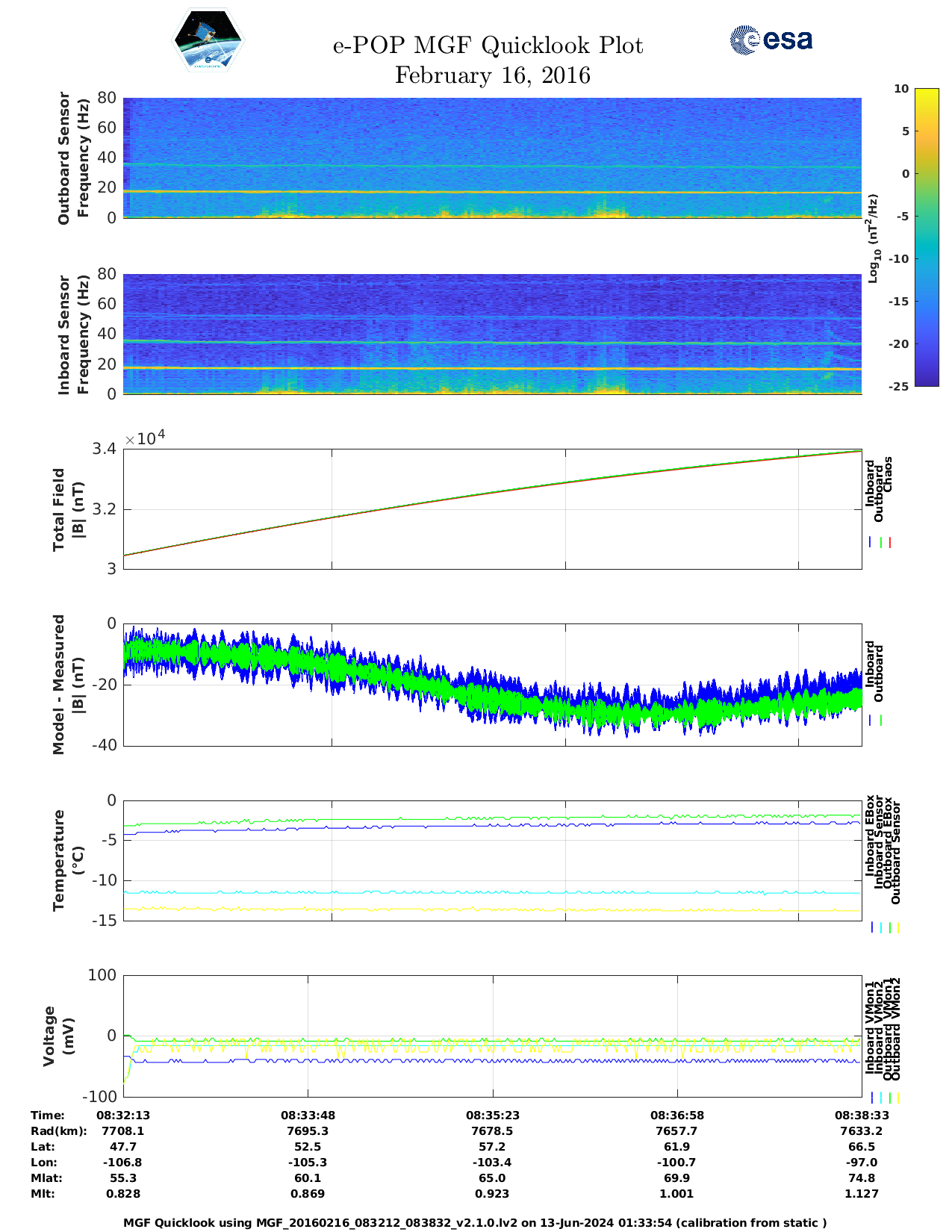Image resolution: width=952 pixels, height=1232 pixels.
Task: Click the cyan marker in the Temperature legend
Action: pyautogui.click(x=881, y=927)
